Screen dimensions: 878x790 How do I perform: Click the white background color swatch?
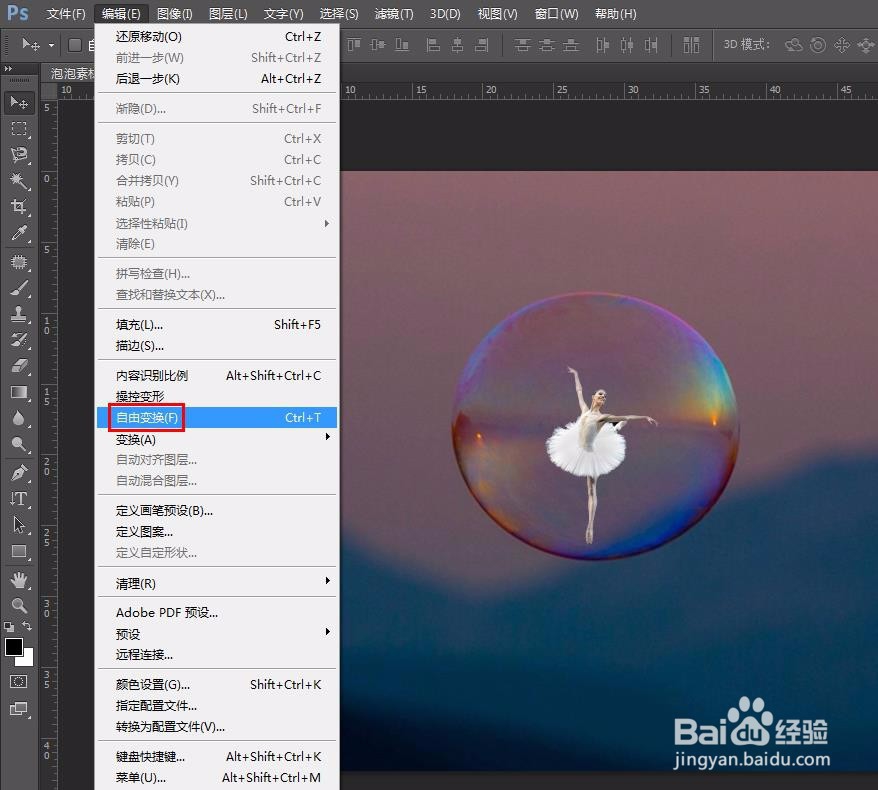[x=27, y=660]
